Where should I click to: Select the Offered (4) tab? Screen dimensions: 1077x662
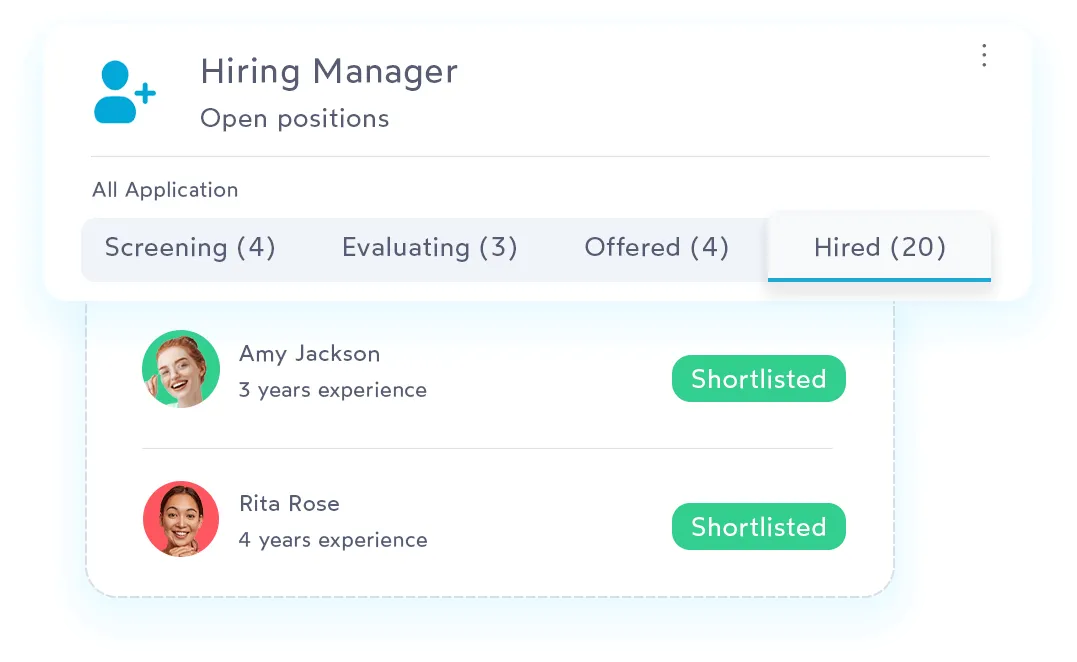pos(656,248)
